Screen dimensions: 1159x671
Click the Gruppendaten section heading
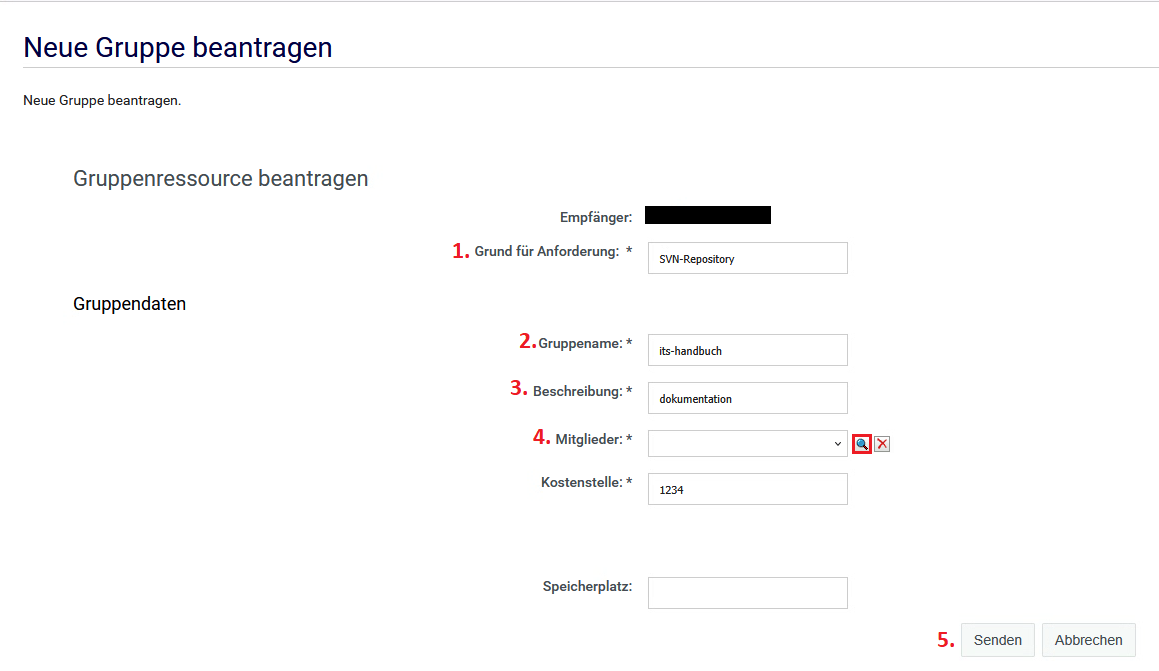pos(130,304)
